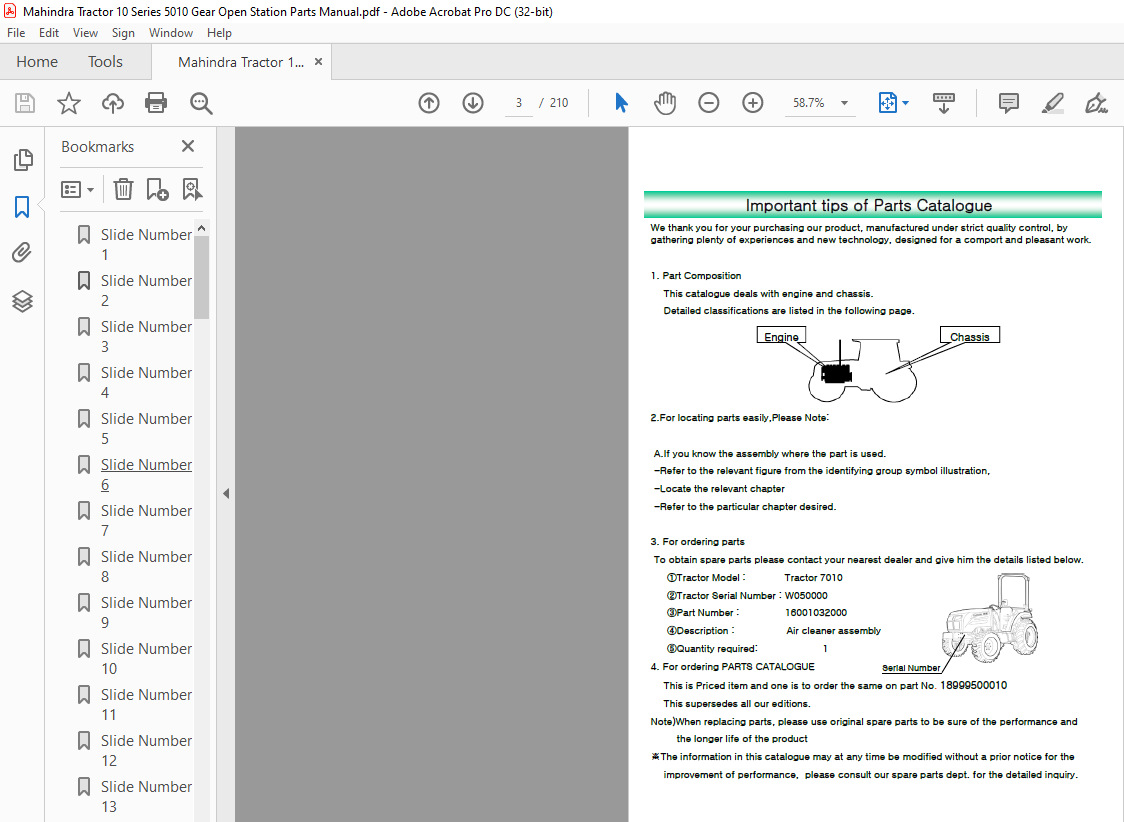
Task: Go to previous page arrow
Action: [429, 103]
